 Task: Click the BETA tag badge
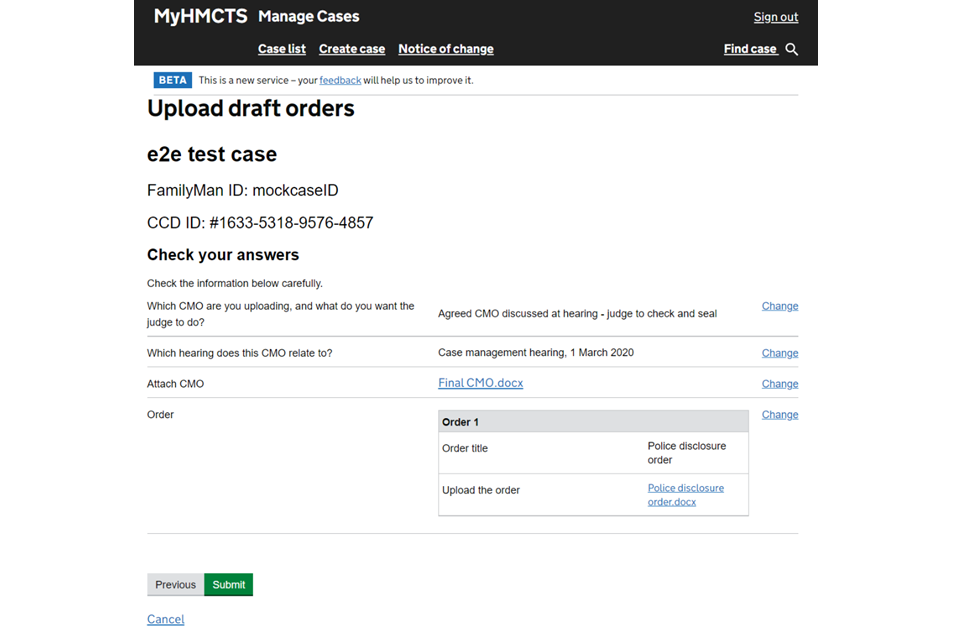tap(172, 80)
